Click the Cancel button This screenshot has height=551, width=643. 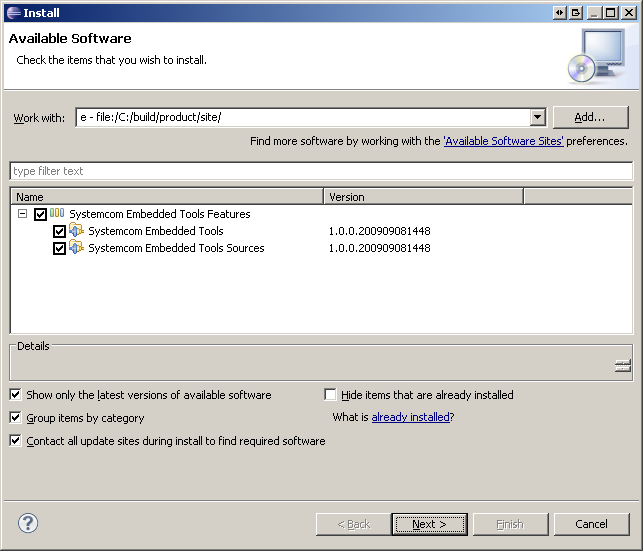click(591, 524)
